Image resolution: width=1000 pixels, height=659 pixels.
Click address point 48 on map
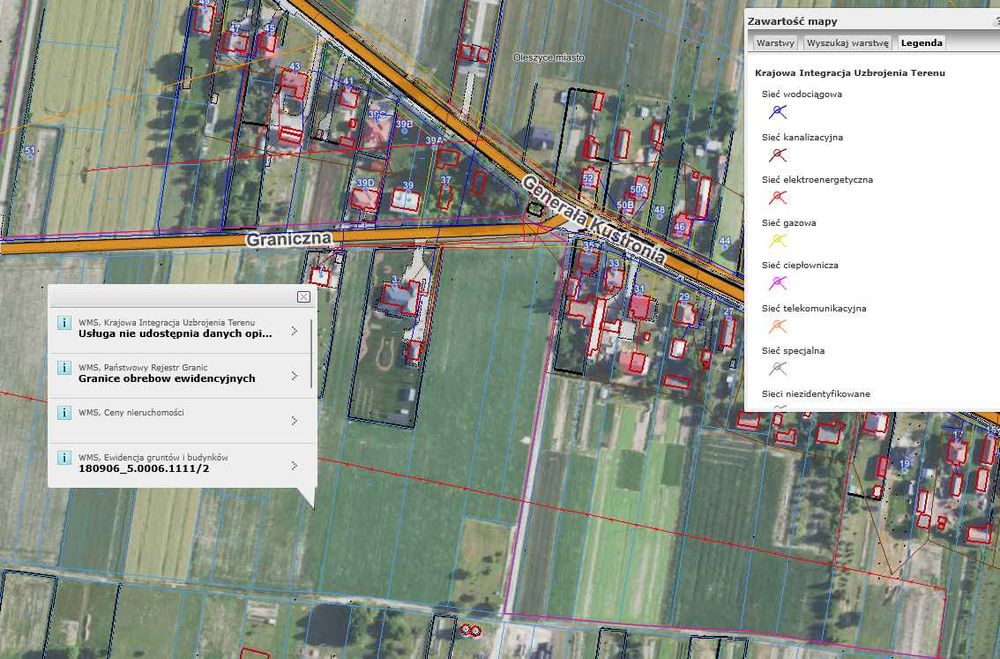point(659,209)
